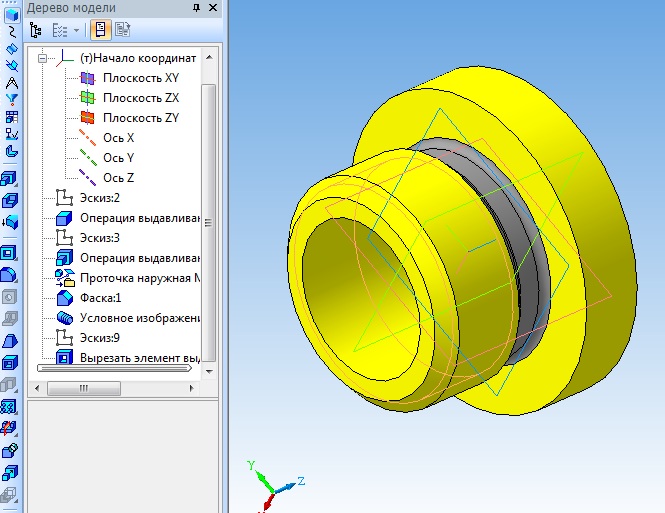Select Эскиз:9 in the model tree
This screenshot has width=665, height=513.
[x=100, y=338]
